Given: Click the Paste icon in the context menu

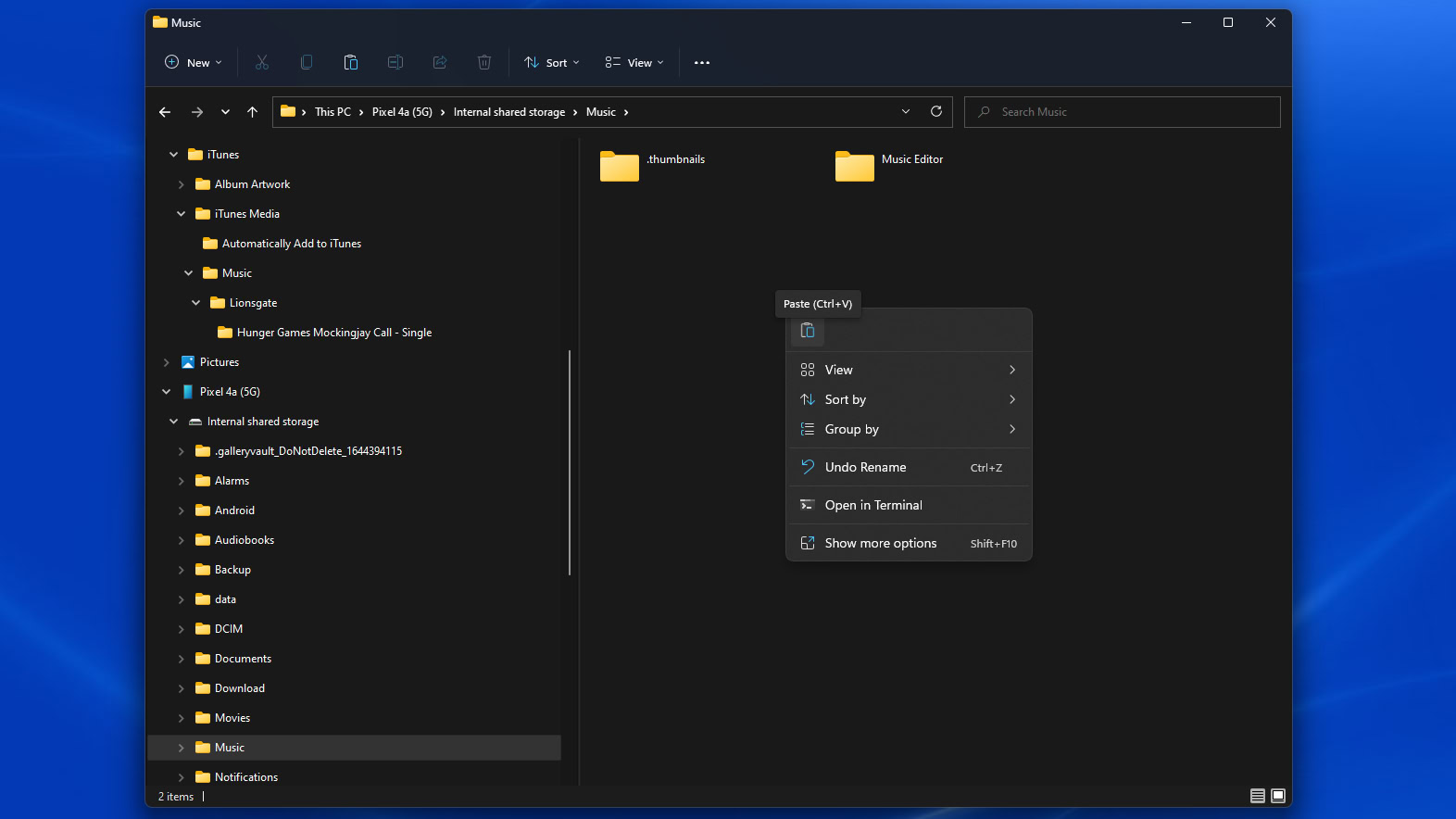Looking at the screenshot, I should [808, 331].
